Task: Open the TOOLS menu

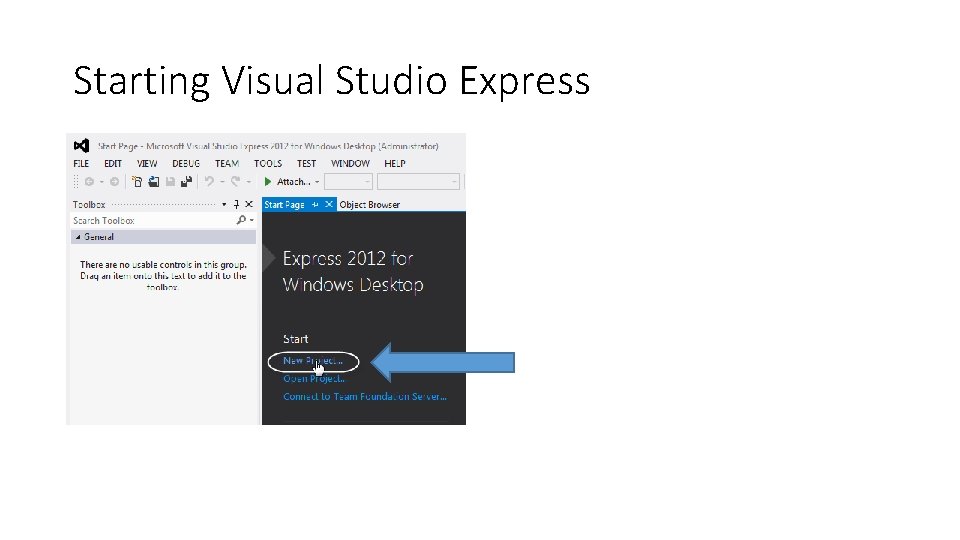Action: 268,163
